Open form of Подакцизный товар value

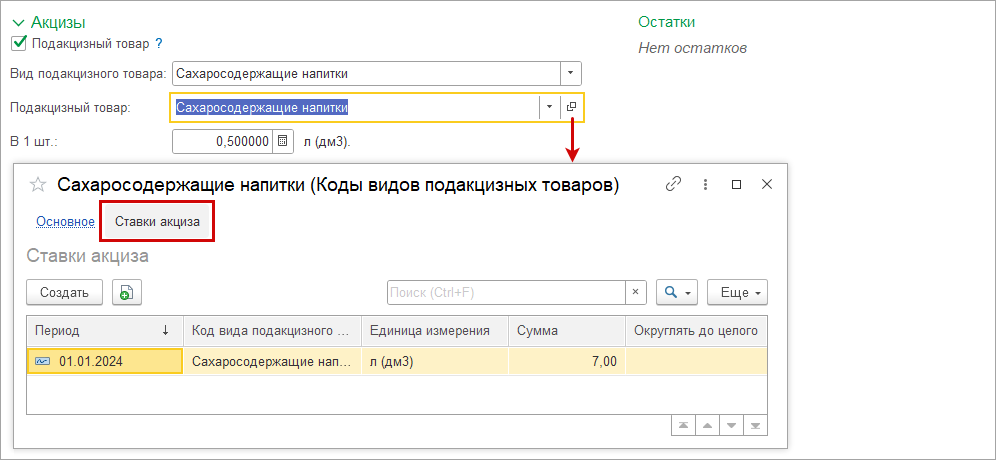[x=571, y=107]
